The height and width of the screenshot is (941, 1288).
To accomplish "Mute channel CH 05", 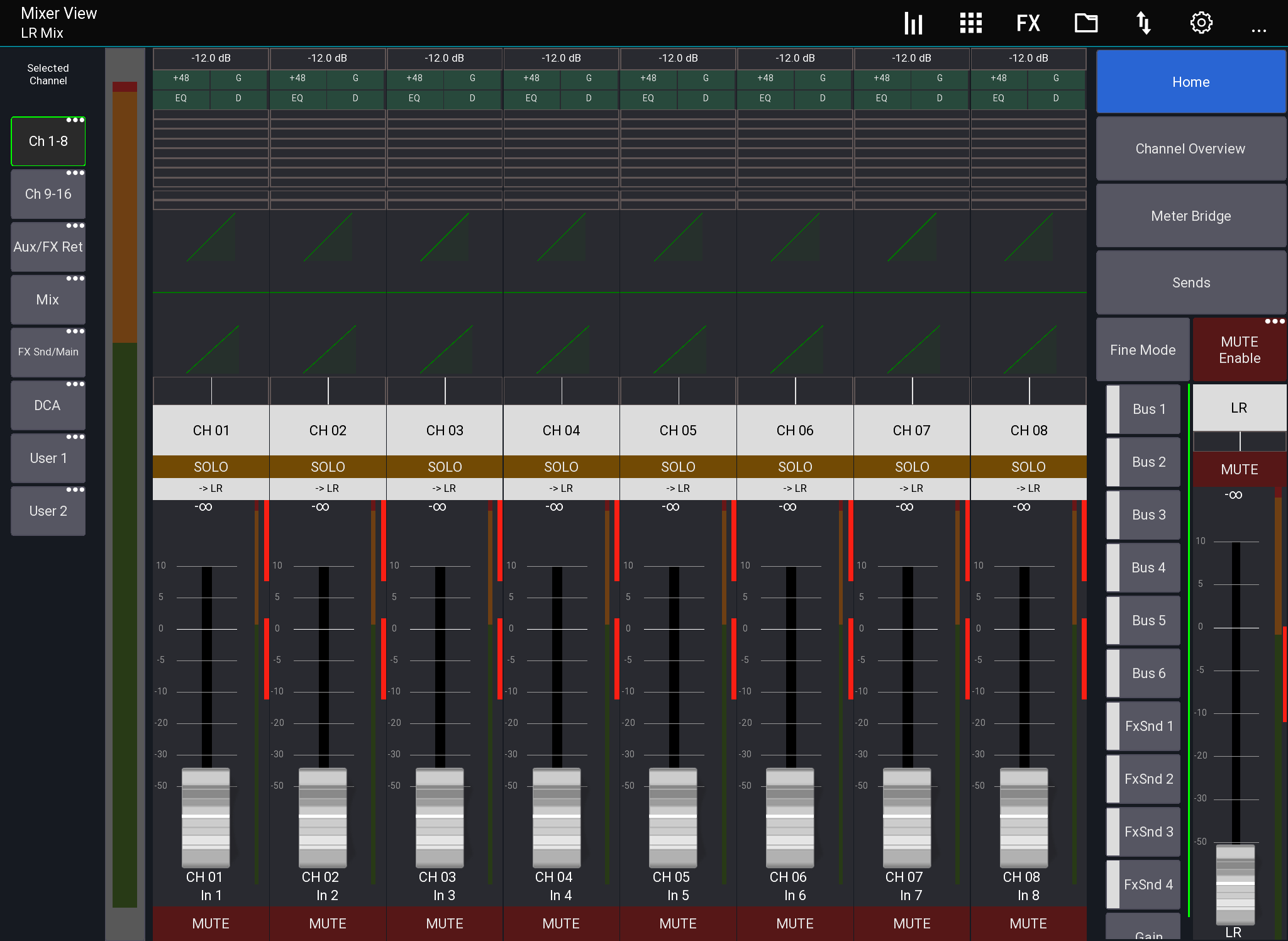I will pyautogui.click(x=677, y=923).
